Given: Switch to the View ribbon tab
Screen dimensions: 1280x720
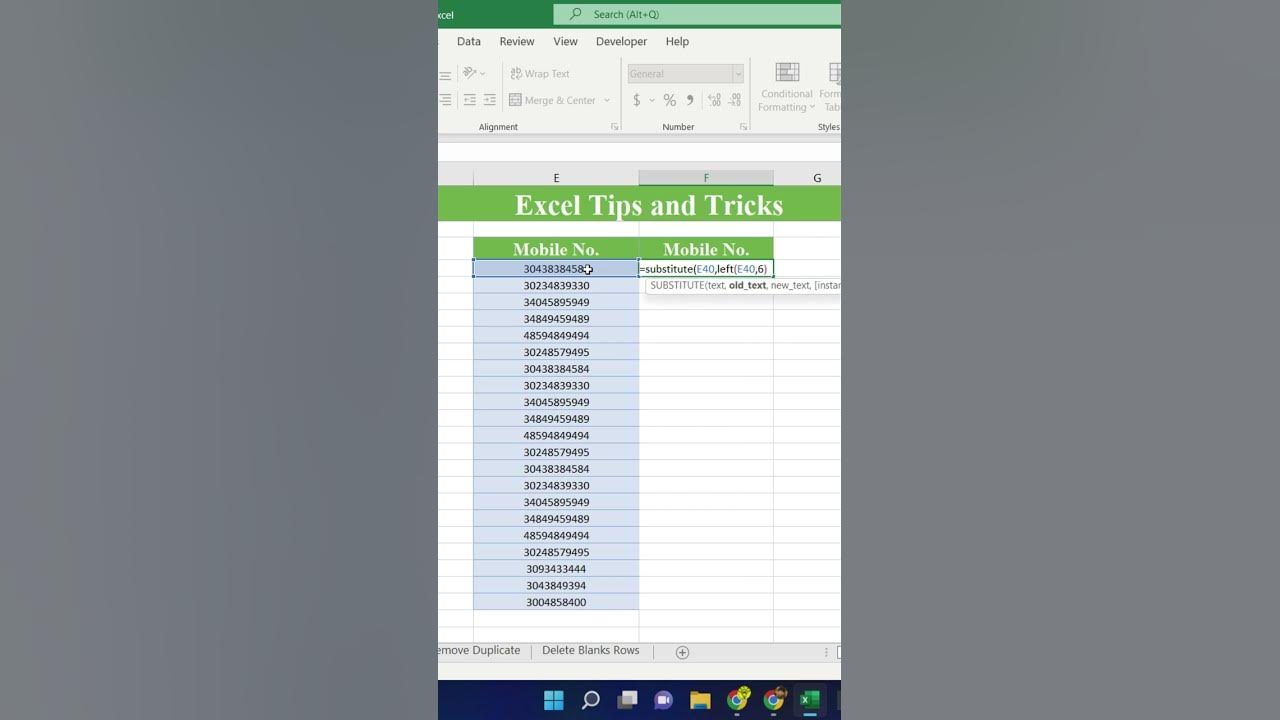Looking at the screenshot, I should click(566, 41).
